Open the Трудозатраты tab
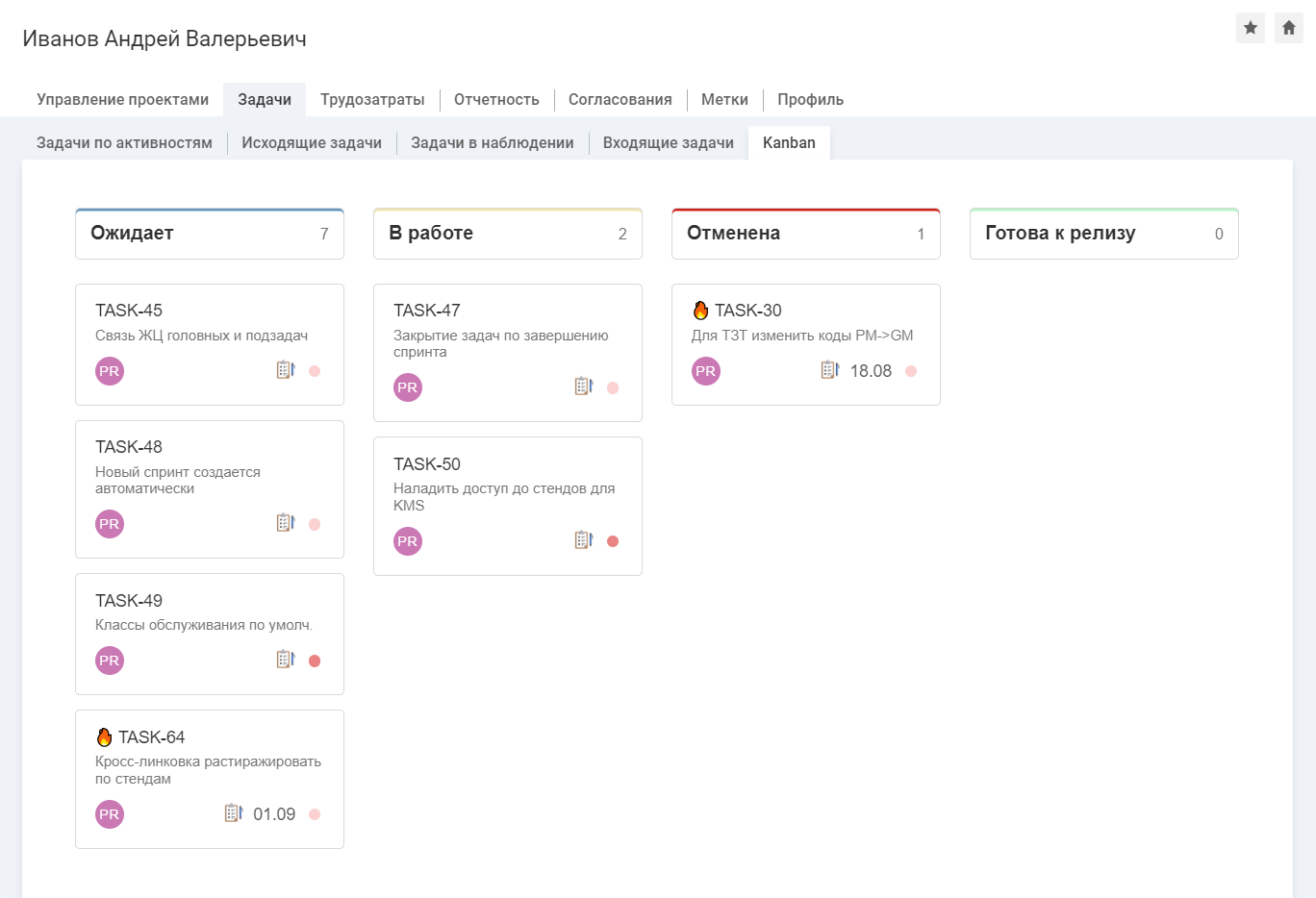Image resolution: width=1316 pixels, height=898 pixels. tap(372, 100)
